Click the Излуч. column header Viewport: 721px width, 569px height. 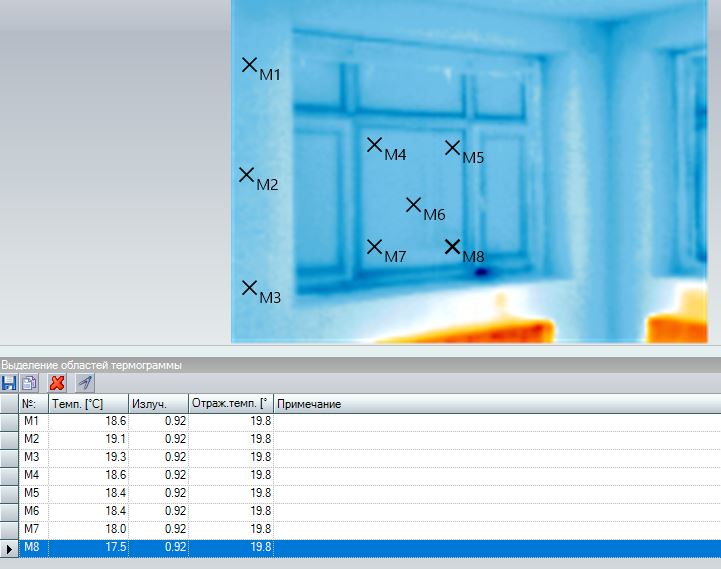click(x=158, y=403)
